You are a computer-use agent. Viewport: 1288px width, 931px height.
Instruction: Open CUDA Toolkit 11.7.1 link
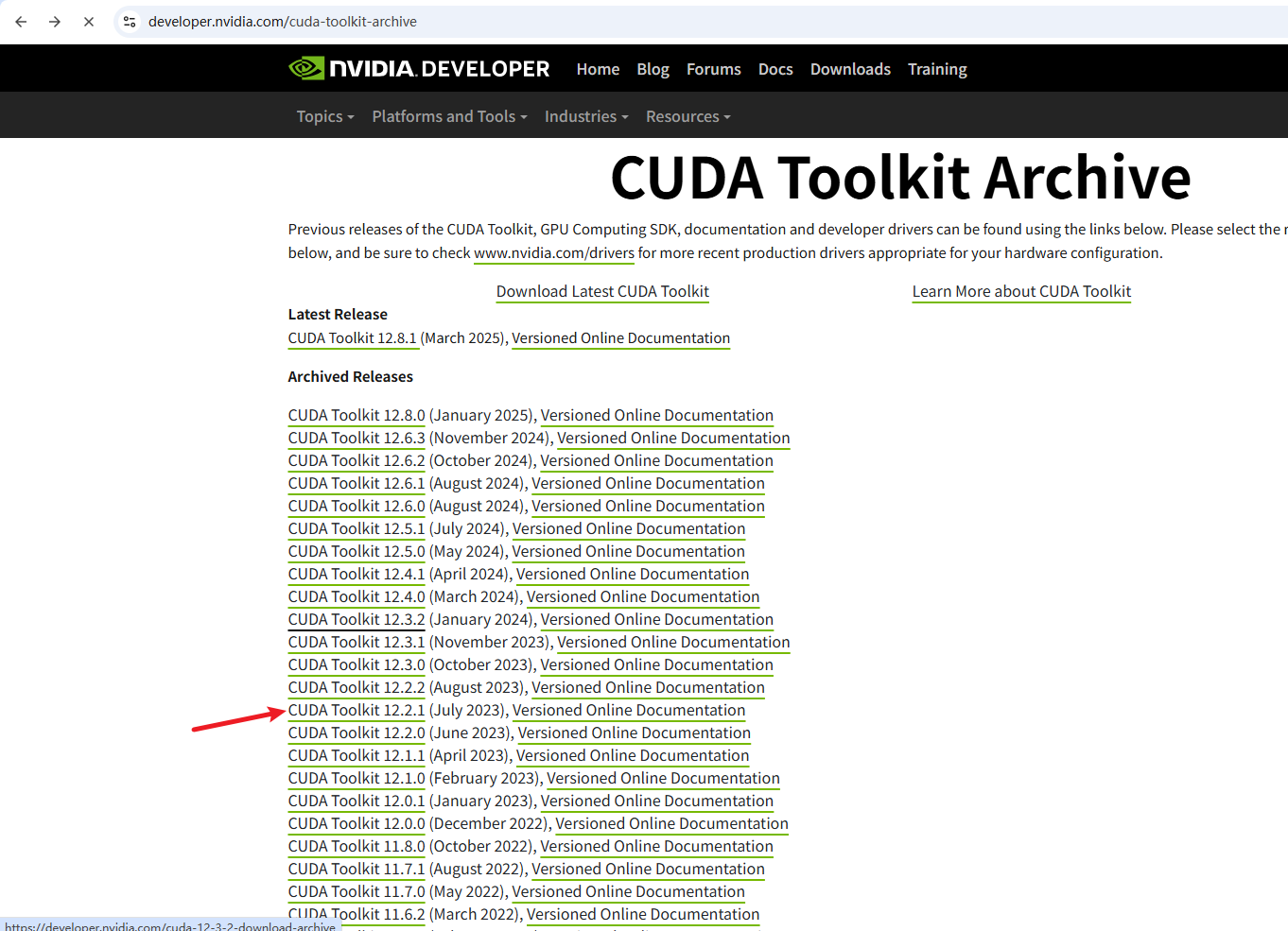click(357, 869)
